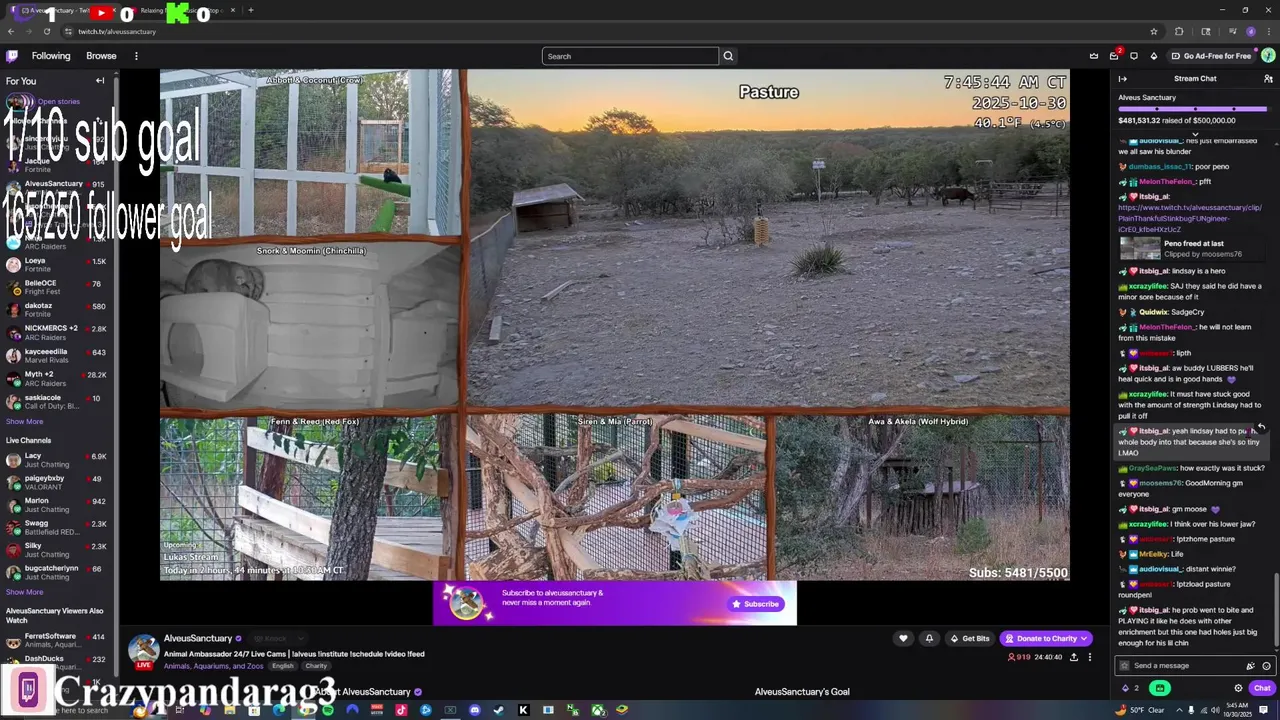Click the Charity tag
The width and height of the screenshot is (1280, 720).
tap(316, 666)
